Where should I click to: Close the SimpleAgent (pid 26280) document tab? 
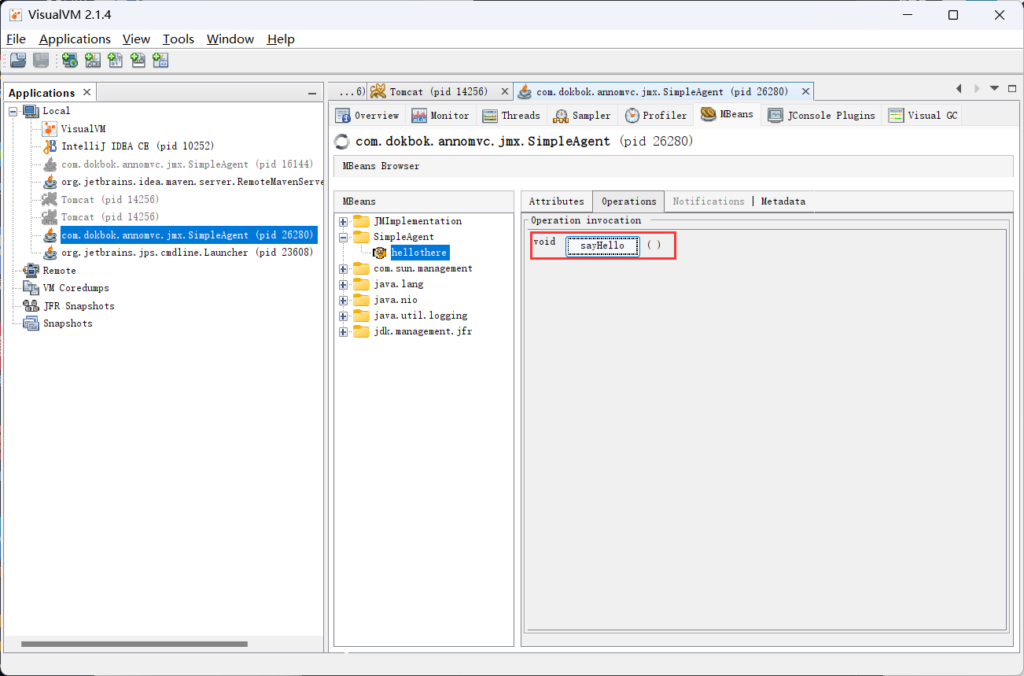805,92
